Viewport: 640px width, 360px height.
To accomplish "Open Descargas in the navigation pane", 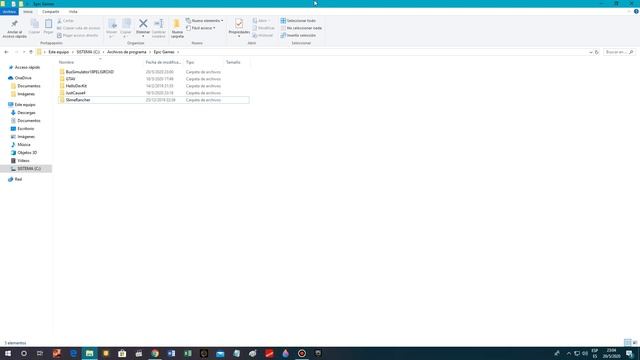I will point(26,113).
